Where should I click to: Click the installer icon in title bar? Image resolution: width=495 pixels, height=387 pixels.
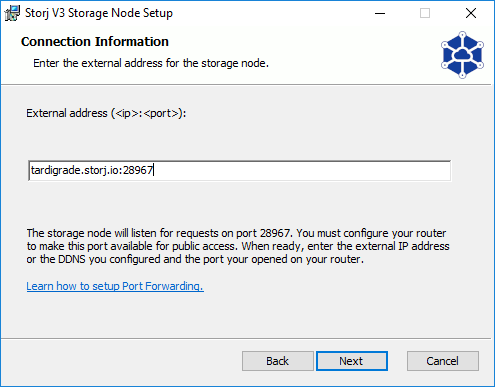pos(12,13)
